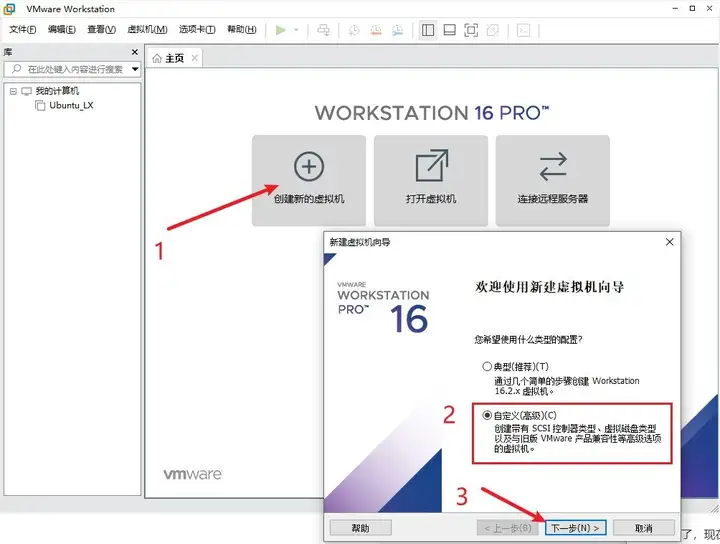This screenshot has width=720, height=544.
Task: Click the 创建新的虚拟机 tile
Action: (x=309, y=180)
